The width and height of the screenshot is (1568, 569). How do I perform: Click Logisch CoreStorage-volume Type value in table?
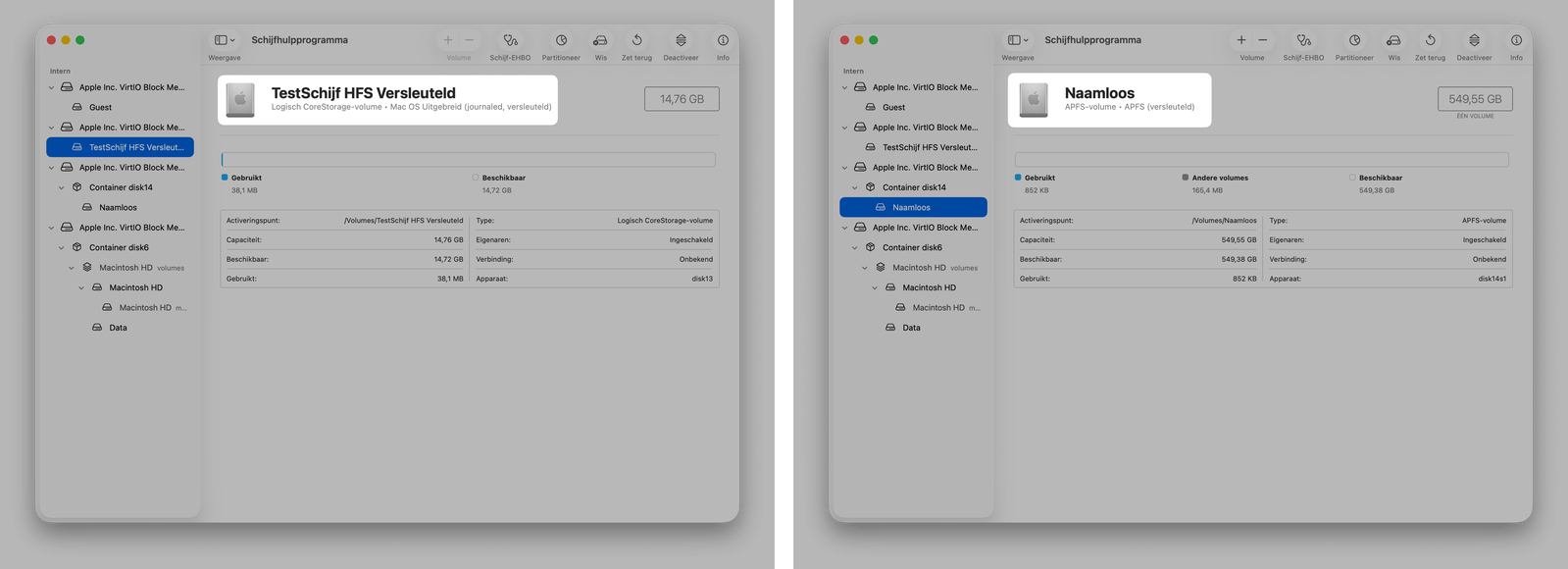[x=665, y=221]
